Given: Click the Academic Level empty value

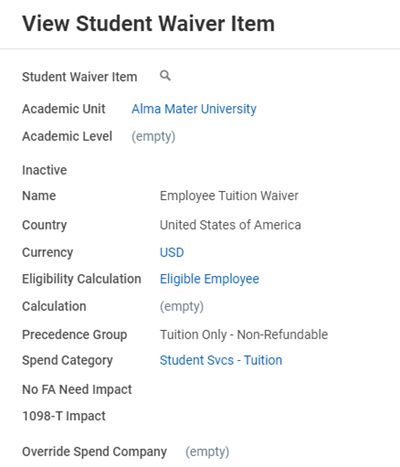Looking at the screenshot, I should coord(153,136).
